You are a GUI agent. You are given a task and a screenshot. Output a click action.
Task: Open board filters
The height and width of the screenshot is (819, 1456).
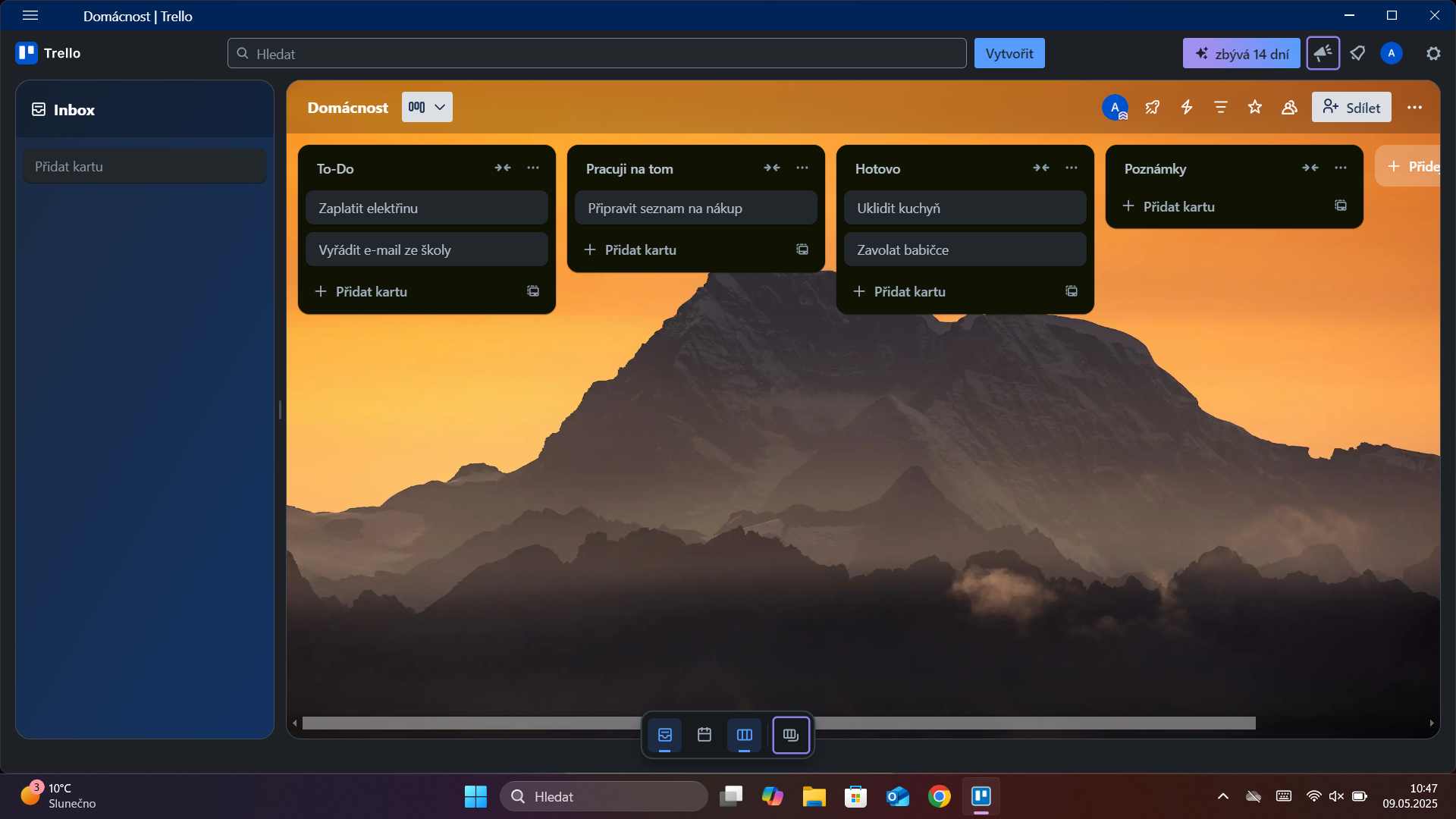click(1220, 107)
